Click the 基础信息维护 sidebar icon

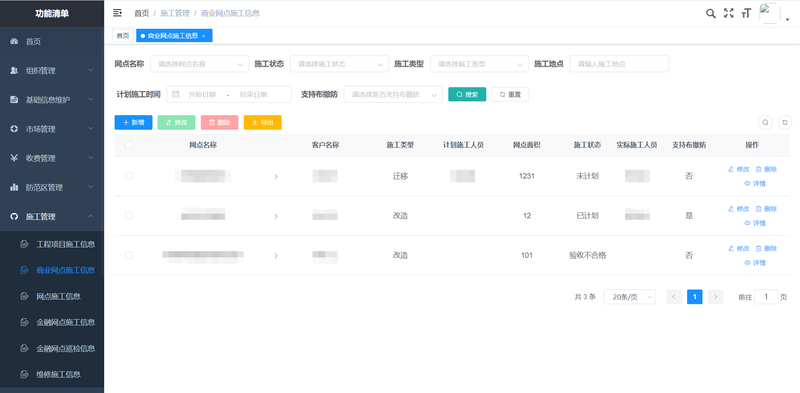[14, 100]
